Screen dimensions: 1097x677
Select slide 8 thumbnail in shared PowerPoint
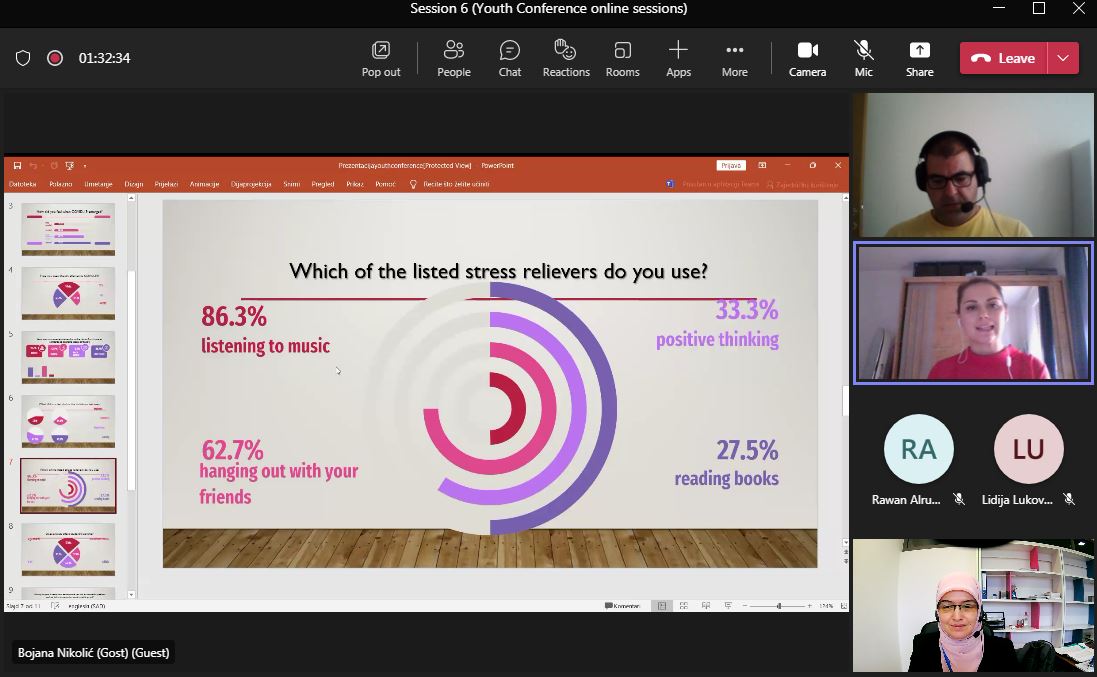point(68,548)
